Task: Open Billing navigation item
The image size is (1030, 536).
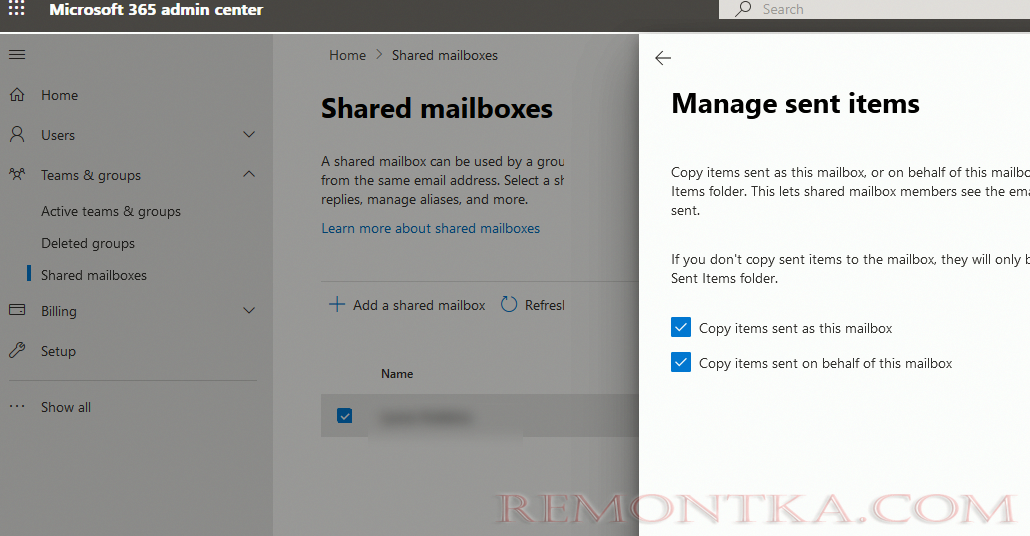Action: [58, 311]
